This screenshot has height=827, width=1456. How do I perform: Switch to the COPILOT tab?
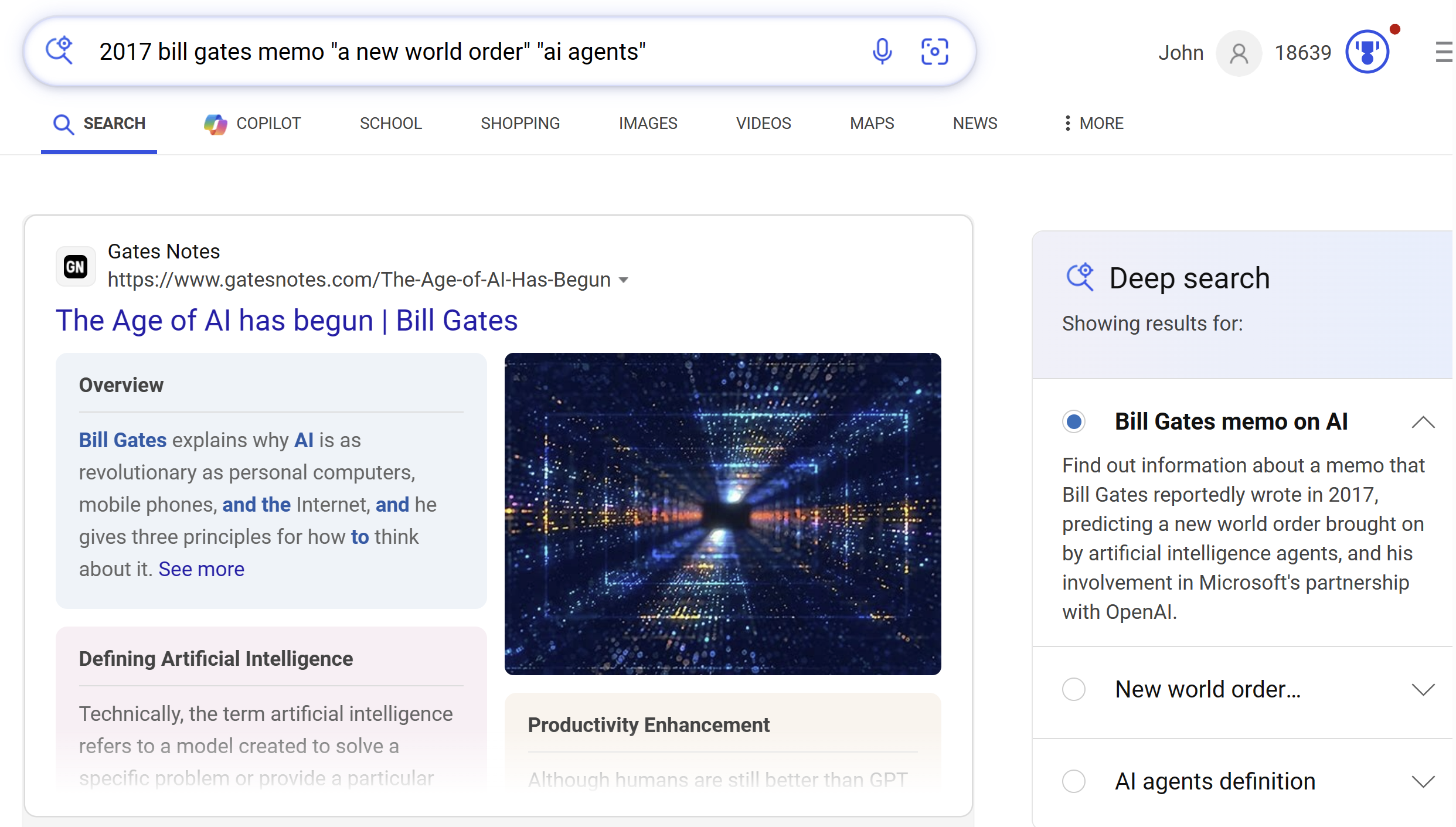[x=253, y=124]
